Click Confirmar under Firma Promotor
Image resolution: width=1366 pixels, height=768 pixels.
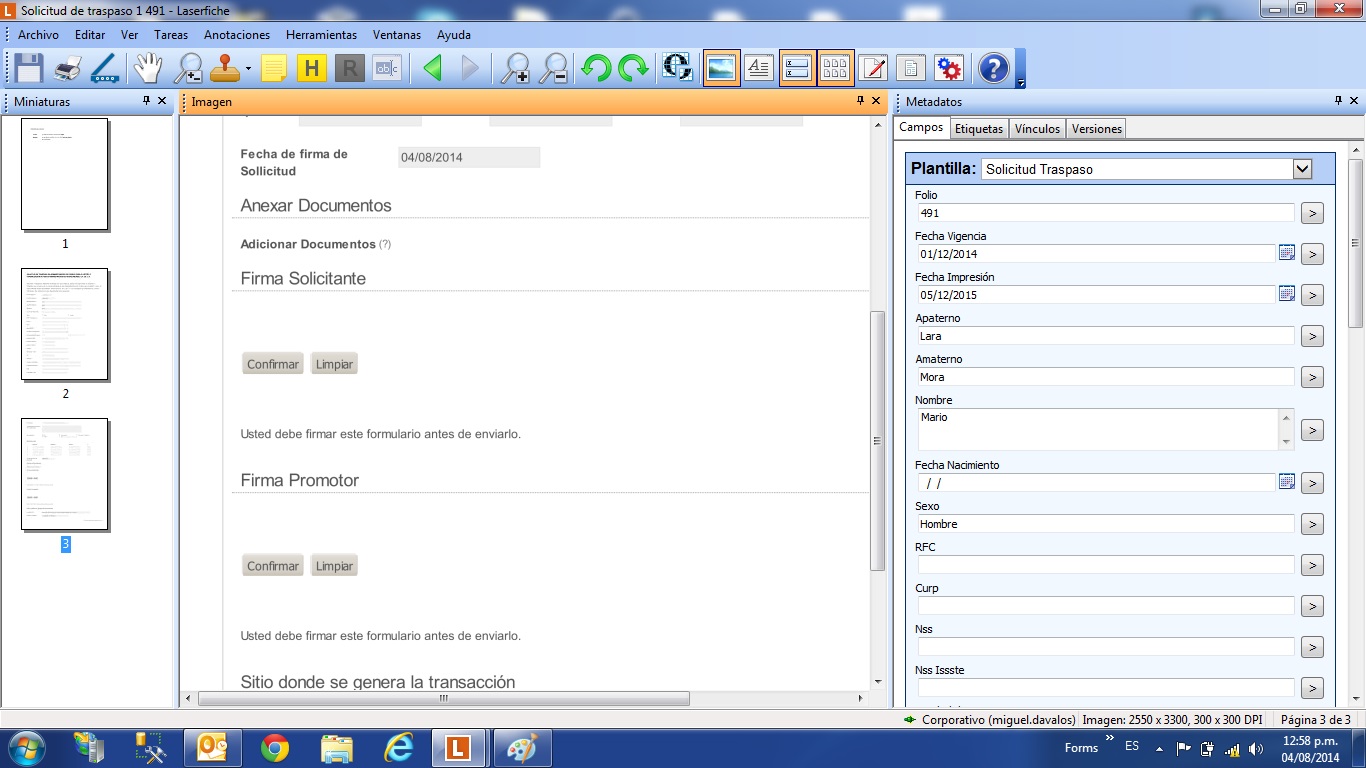[x=273, y=566]
